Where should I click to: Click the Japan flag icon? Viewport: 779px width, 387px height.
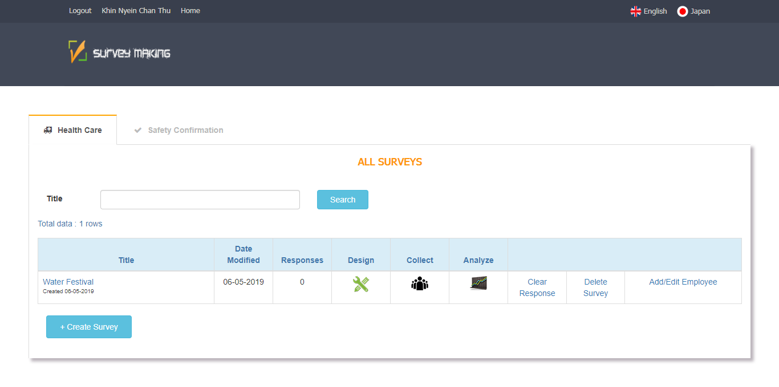[x=682, y=11]
